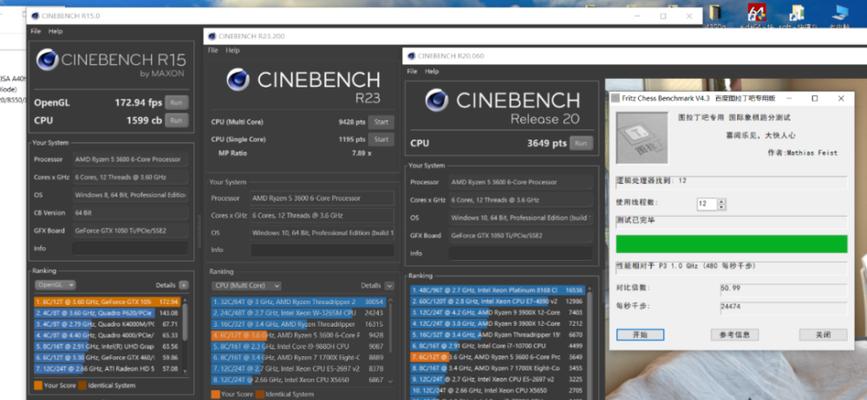The height and width of the screenshot is (400, 867).
Task: Click the Info field in Cinebench R20
Action: point(520,253)
